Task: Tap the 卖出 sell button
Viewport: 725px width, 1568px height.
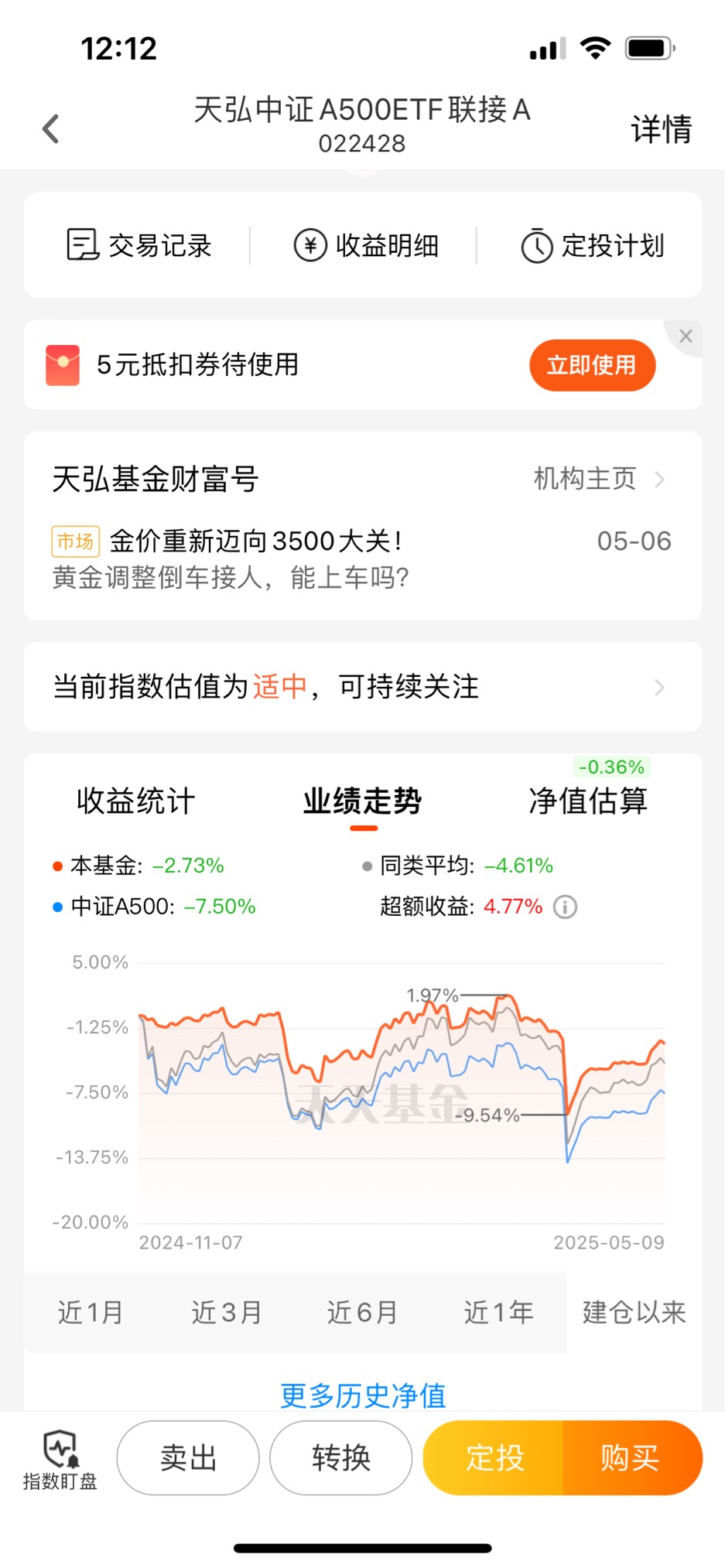Action: 188,1458
